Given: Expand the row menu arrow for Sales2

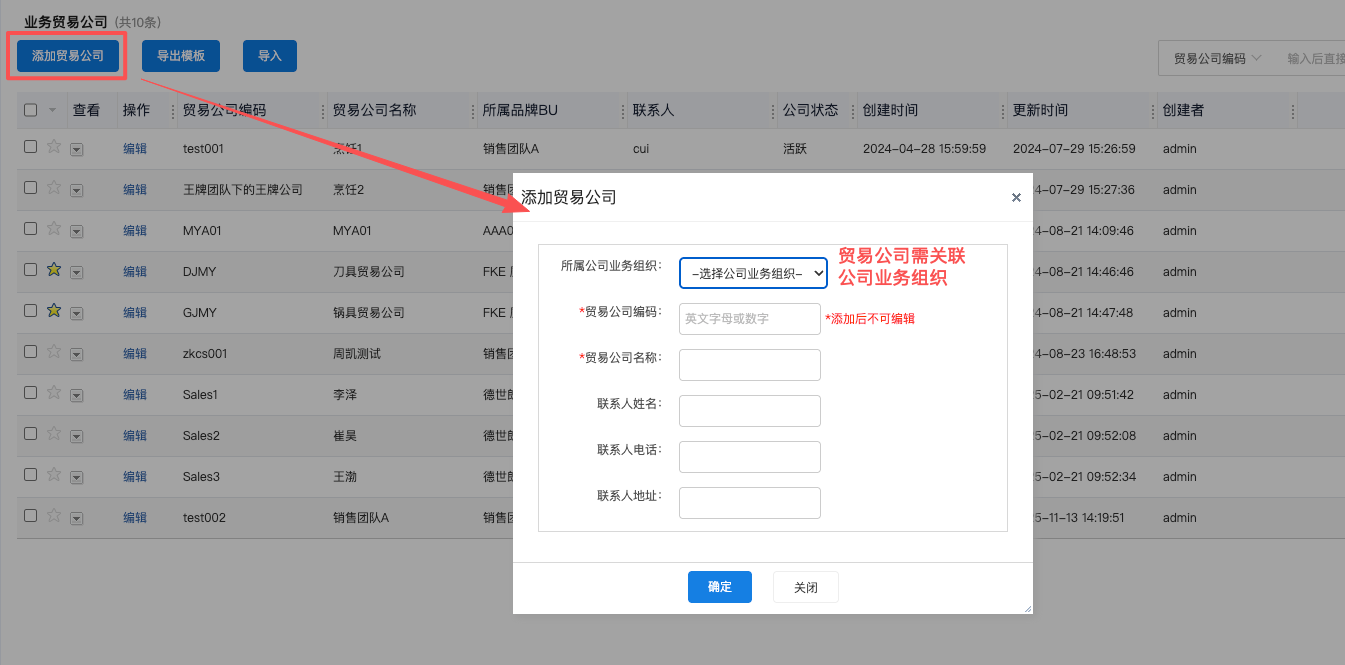Looking at the screenshot, I should [x=77, y=436].
